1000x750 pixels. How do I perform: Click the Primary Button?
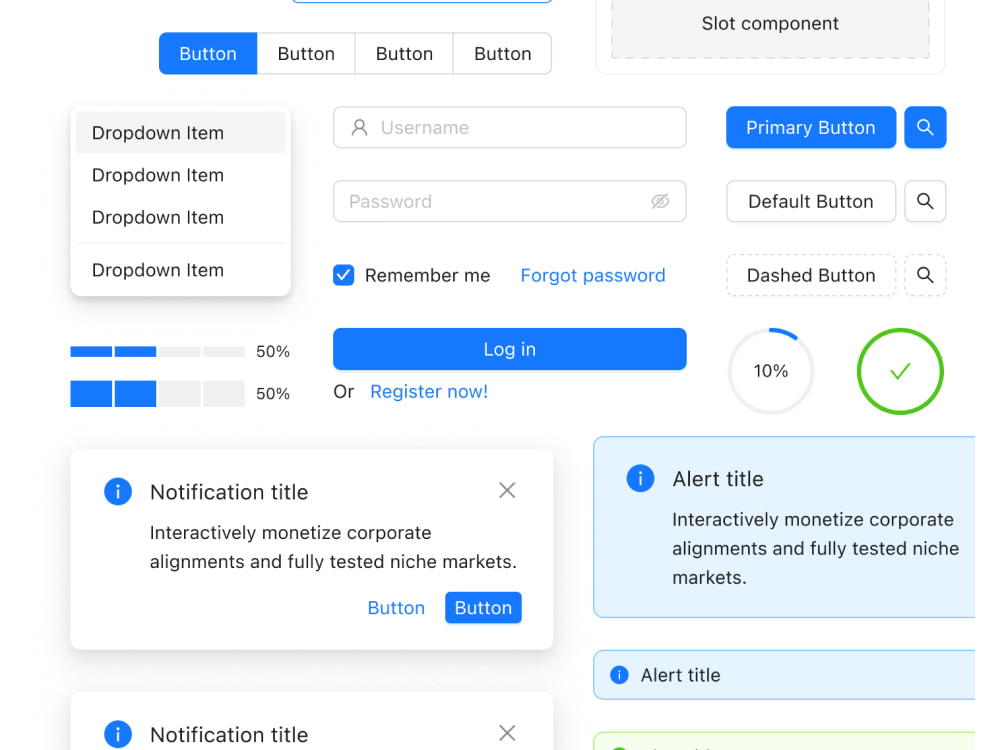[811, 128]
